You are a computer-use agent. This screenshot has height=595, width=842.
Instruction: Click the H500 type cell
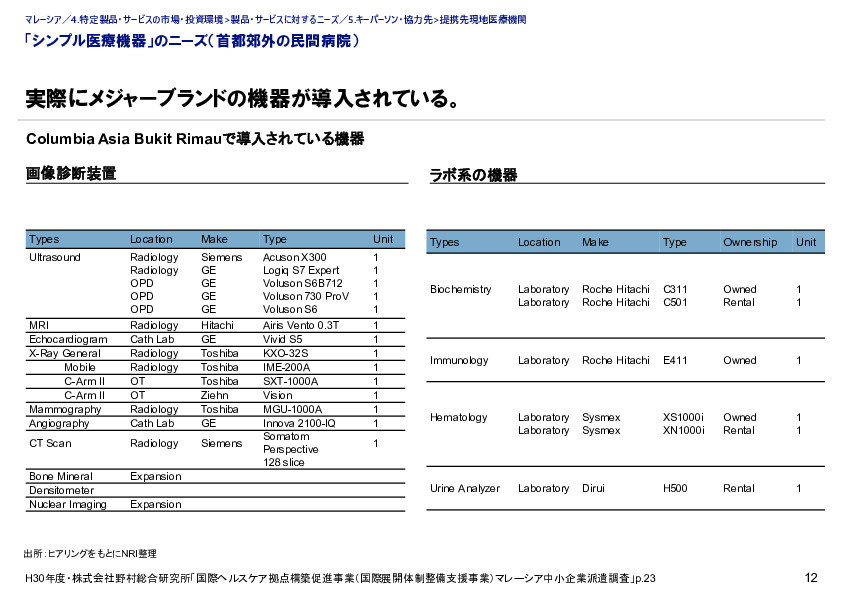[675, 488]
